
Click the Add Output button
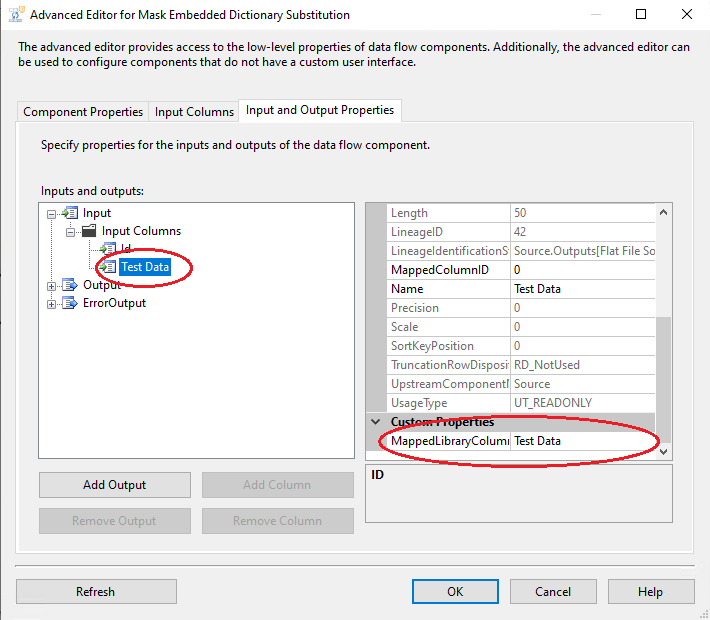[x=114, y=485]
